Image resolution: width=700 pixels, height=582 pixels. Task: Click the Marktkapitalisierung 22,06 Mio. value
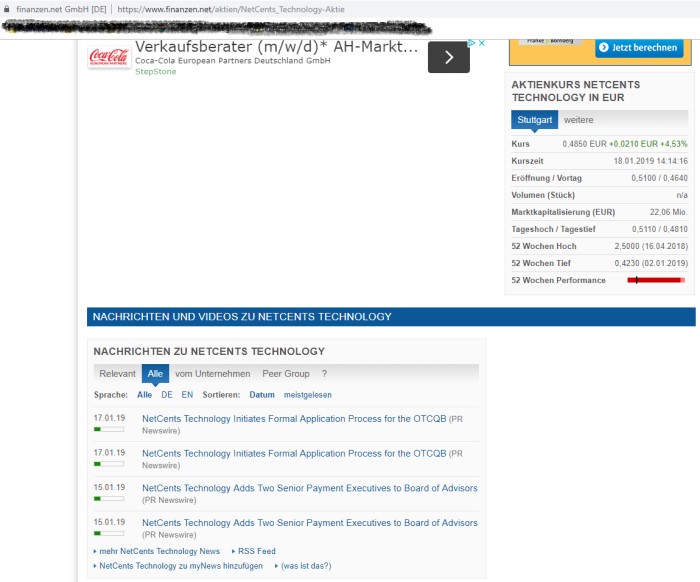point(668,212)
